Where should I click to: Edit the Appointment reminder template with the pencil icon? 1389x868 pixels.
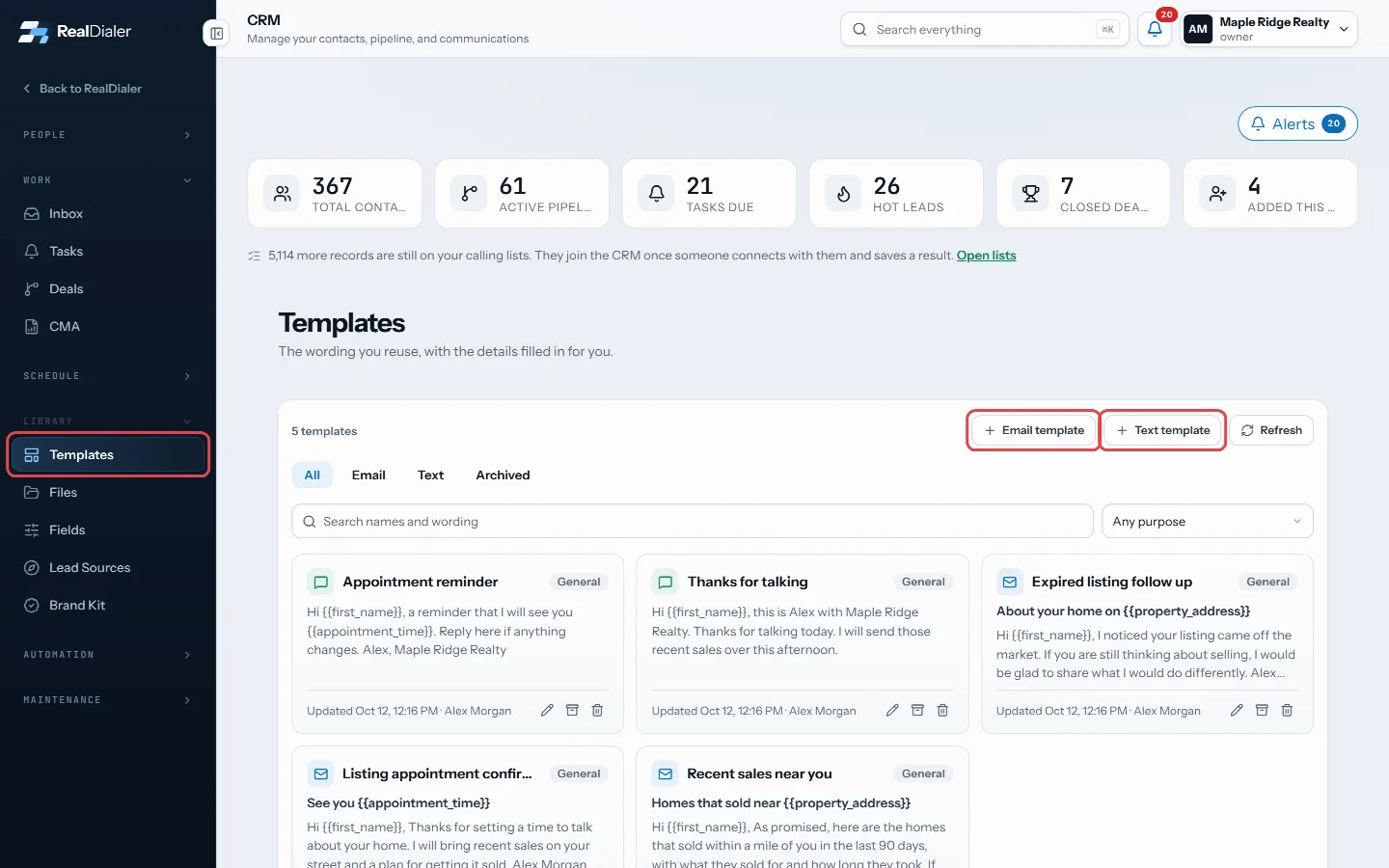547,710
